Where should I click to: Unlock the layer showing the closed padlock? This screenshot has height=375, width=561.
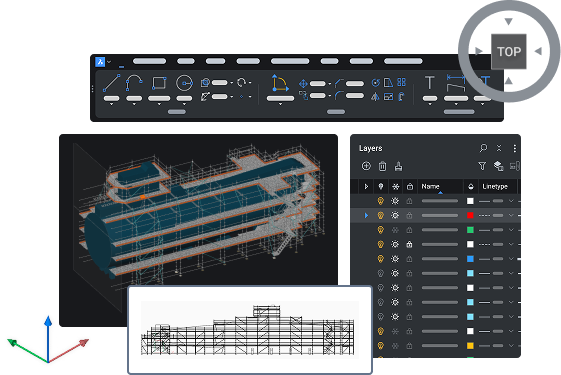409,244
